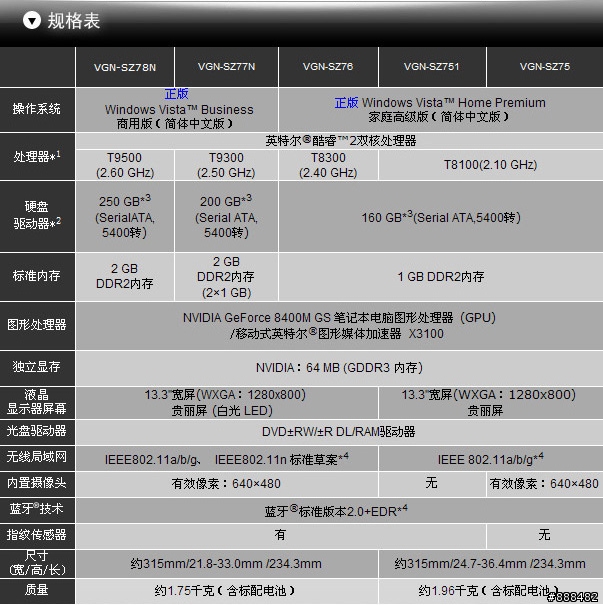Screen dimensions: 603x605
Task: Click the IEEE 802.11a/b/g wireless cell
Action: click(x=491, y=458)
